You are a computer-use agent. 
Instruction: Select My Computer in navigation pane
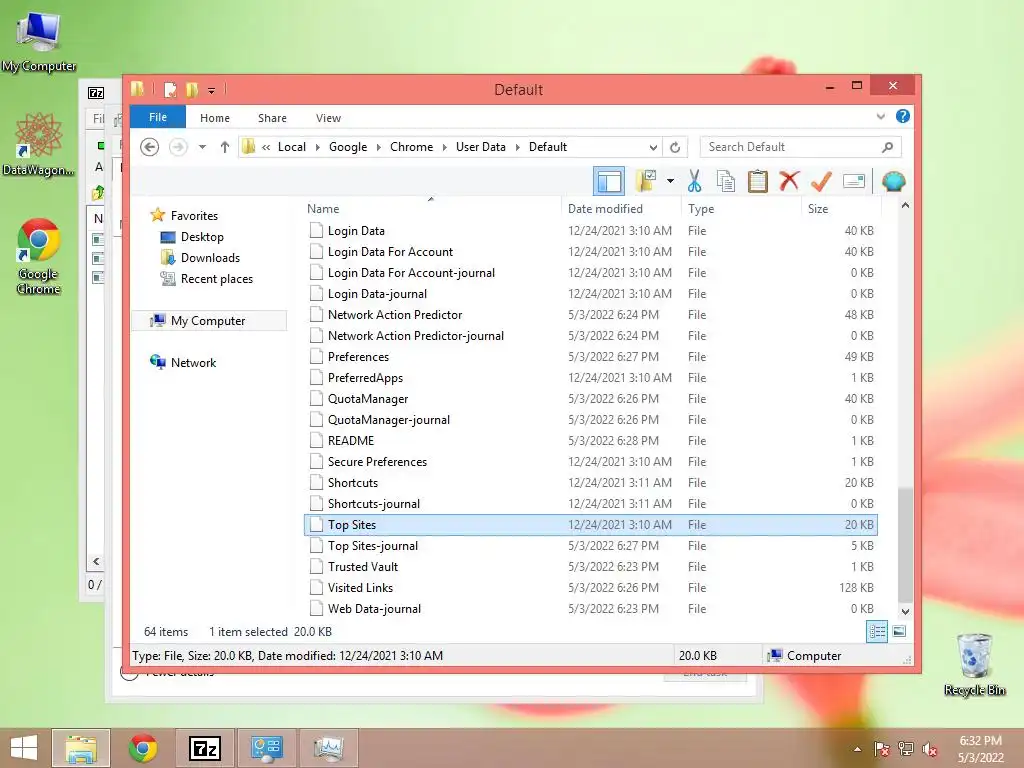coord(208,321)
